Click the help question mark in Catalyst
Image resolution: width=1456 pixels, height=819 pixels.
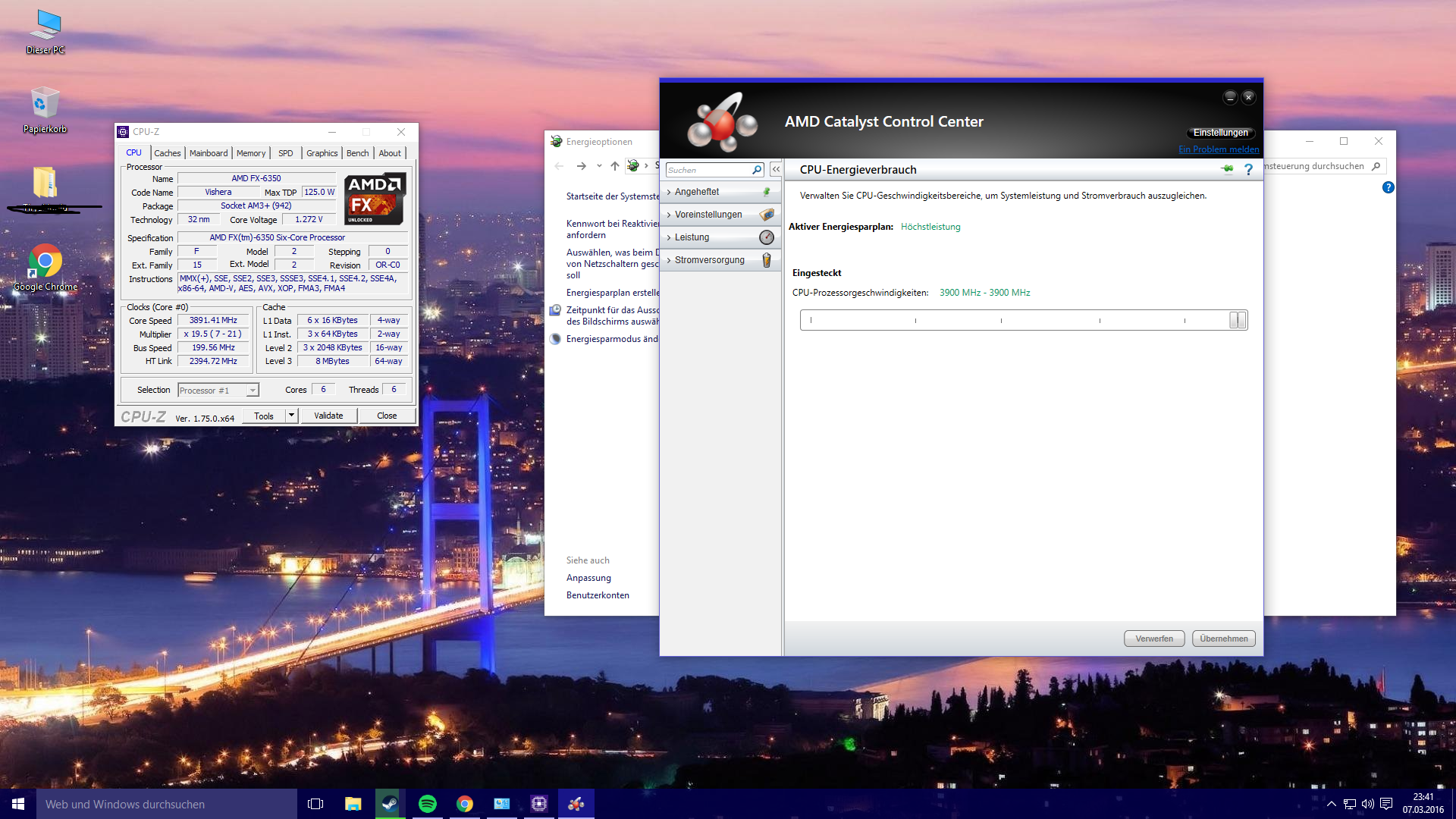(1248, 170)
